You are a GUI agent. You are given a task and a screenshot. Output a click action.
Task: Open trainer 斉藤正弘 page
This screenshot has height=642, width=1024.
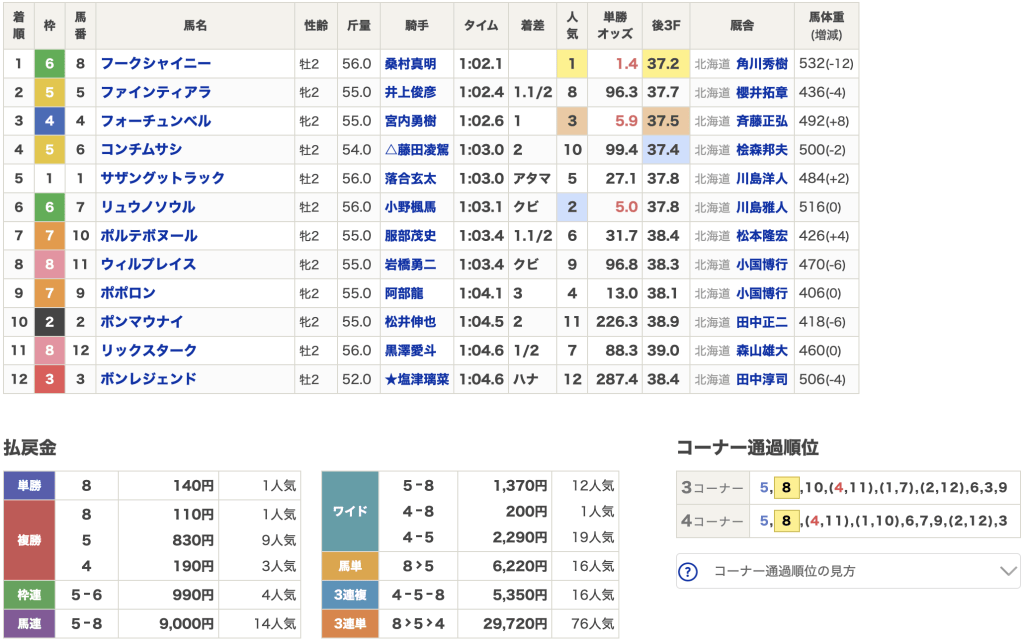pyautogui.click(x=762, y=121)
